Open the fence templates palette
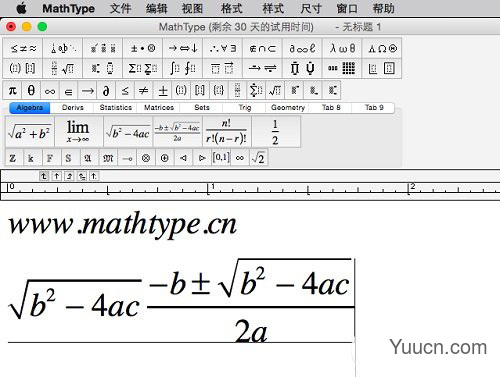The image size is (500, 377). tap(23, 69)
